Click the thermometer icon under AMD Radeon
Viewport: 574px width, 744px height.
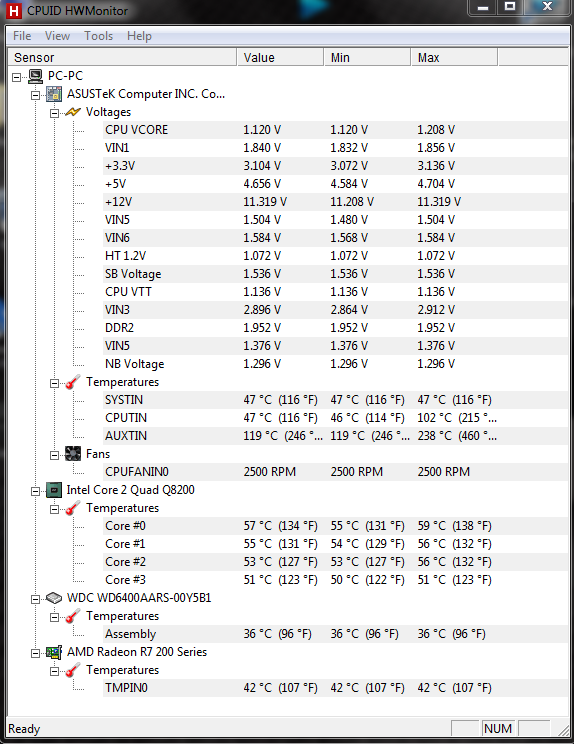(x=73, y=670)
